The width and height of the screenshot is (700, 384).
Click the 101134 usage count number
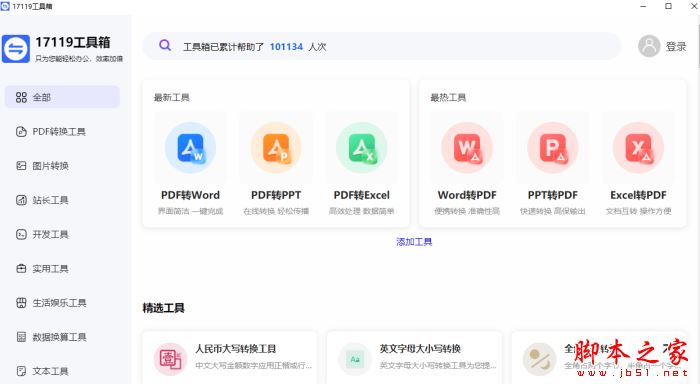(x=286, y=46)
